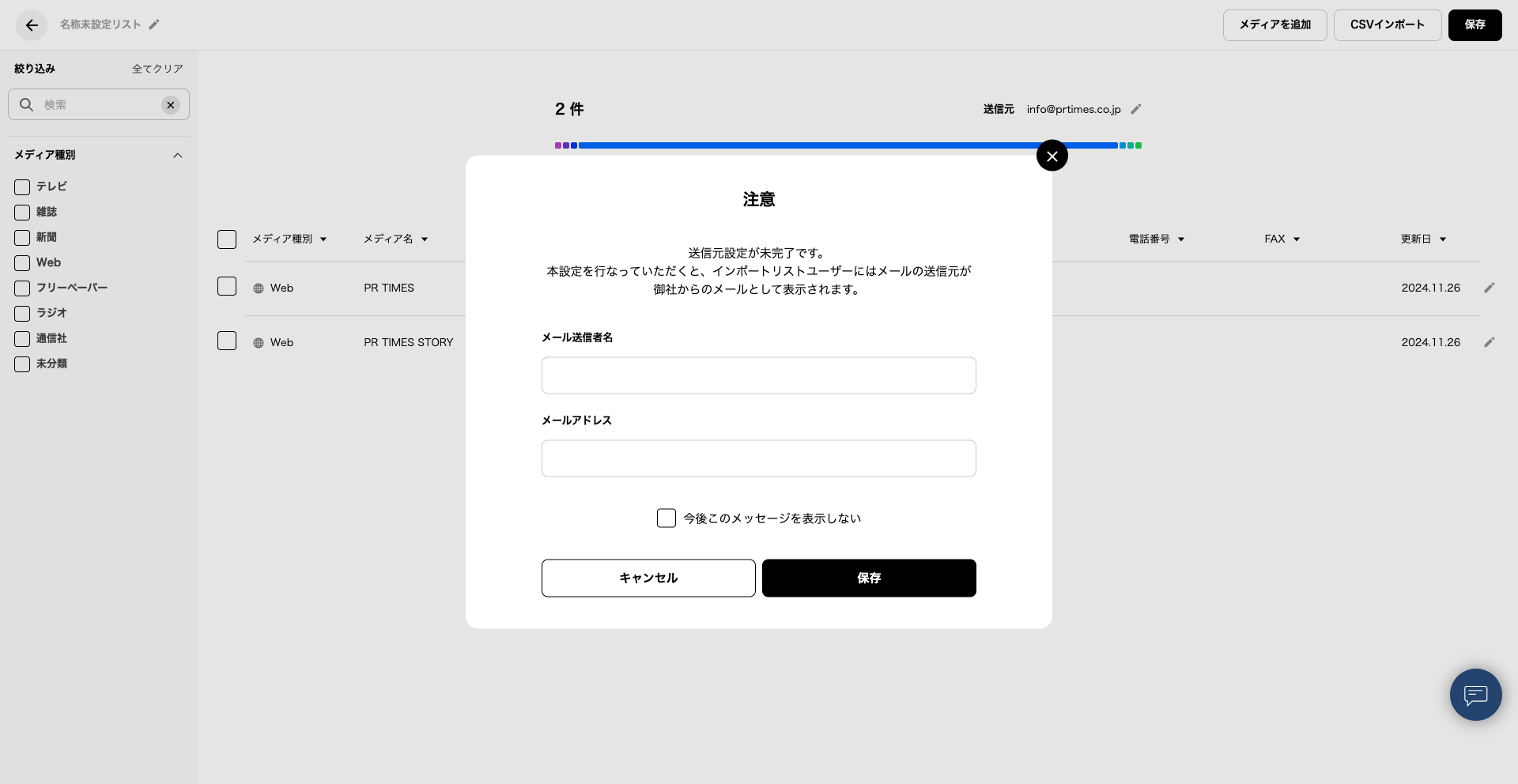Edit sender email with pencil icon
This screenshot has width=1518, height=784.
1136,109
